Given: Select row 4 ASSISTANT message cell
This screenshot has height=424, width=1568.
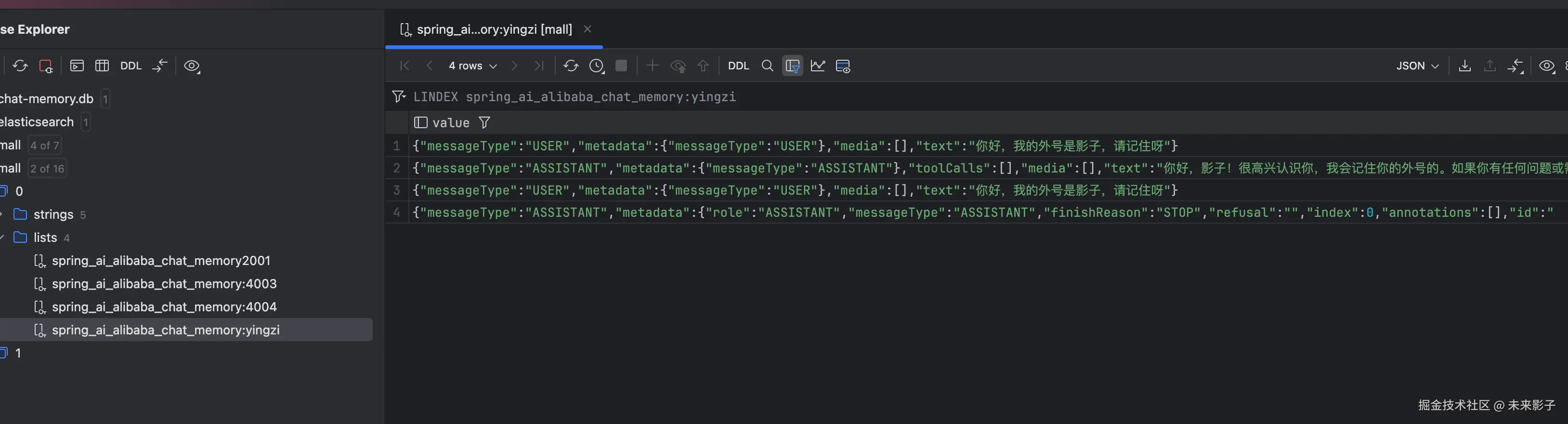Looking at the screenshot, I should (988, 212).
